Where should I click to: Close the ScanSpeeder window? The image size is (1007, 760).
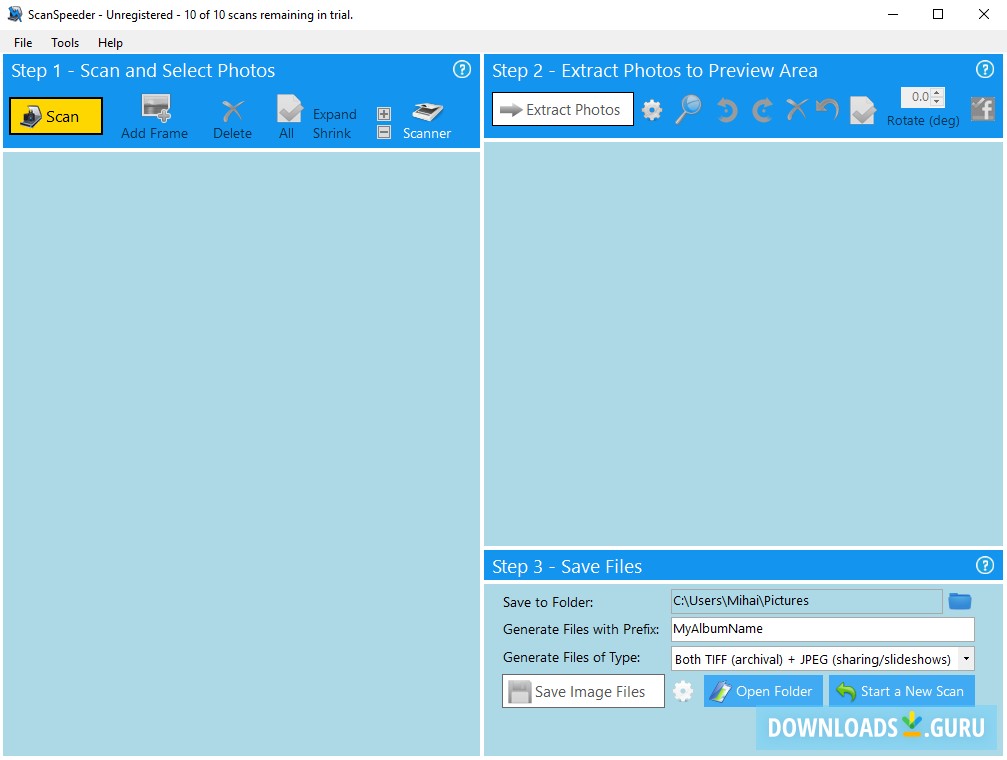983,14
